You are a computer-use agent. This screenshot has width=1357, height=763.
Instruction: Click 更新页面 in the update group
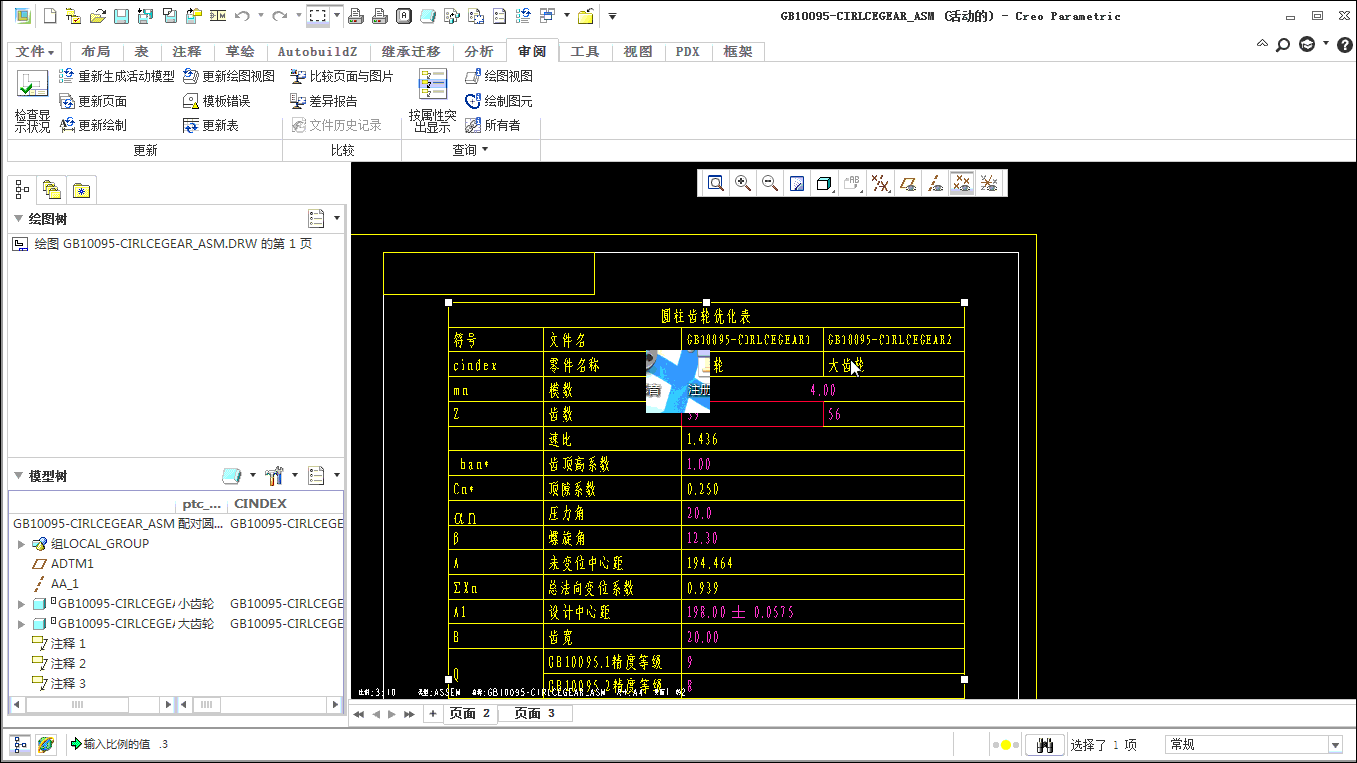point(92,101)
